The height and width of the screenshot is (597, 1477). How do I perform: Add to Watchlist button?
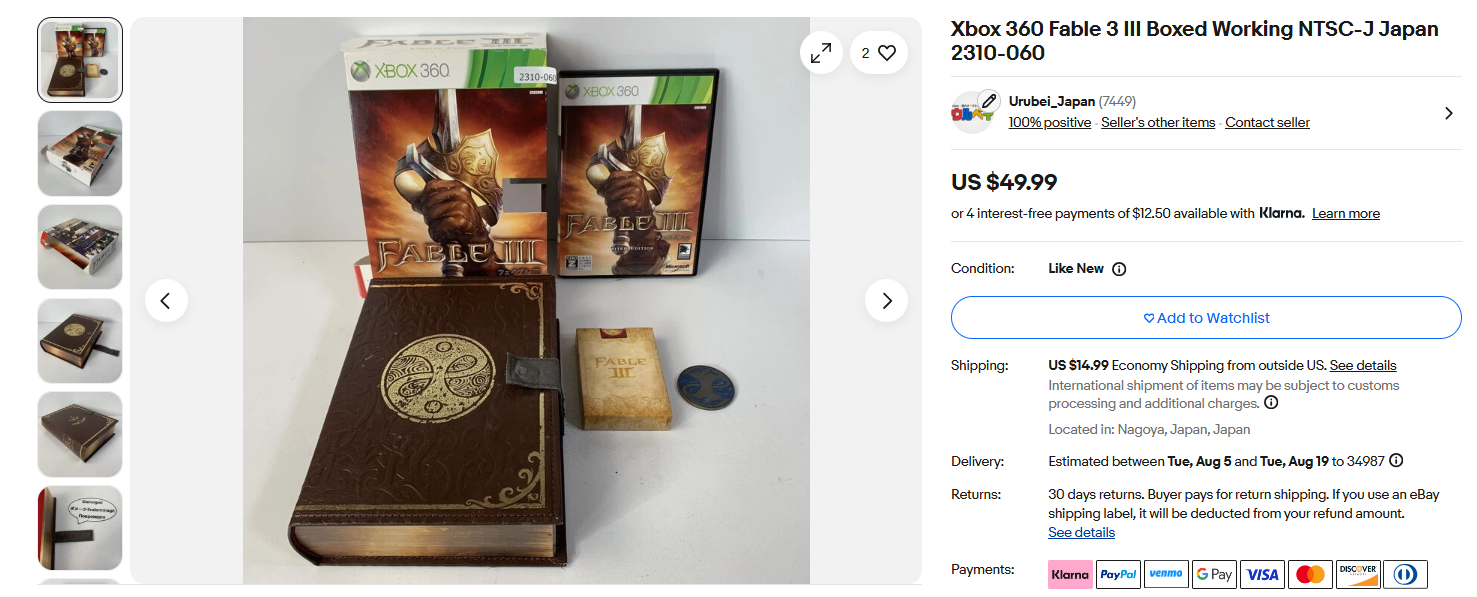coord(1205,318)
